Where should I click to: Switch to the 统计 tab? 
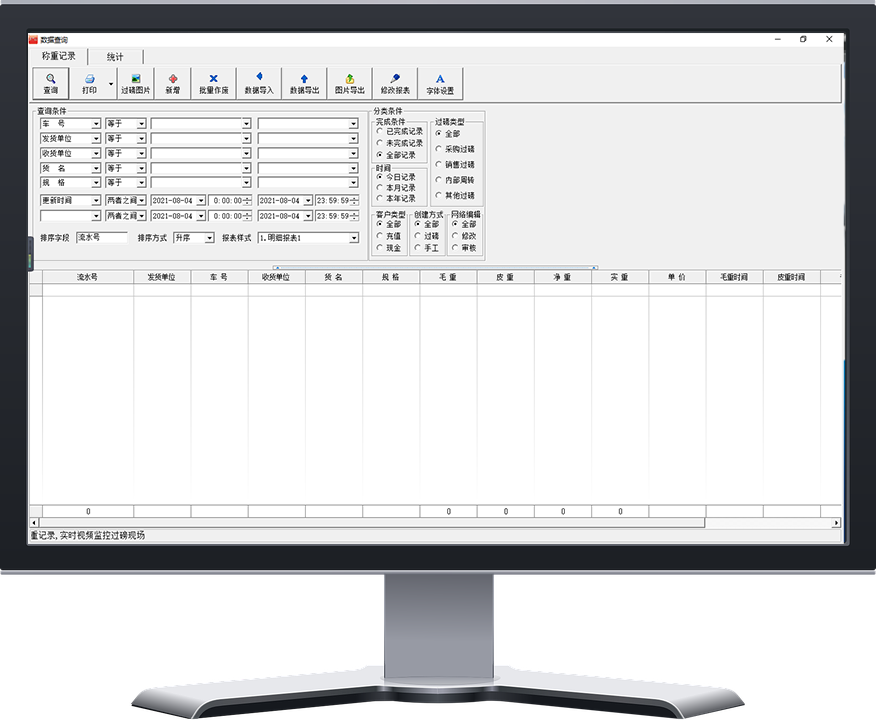(x=115, y=56)
